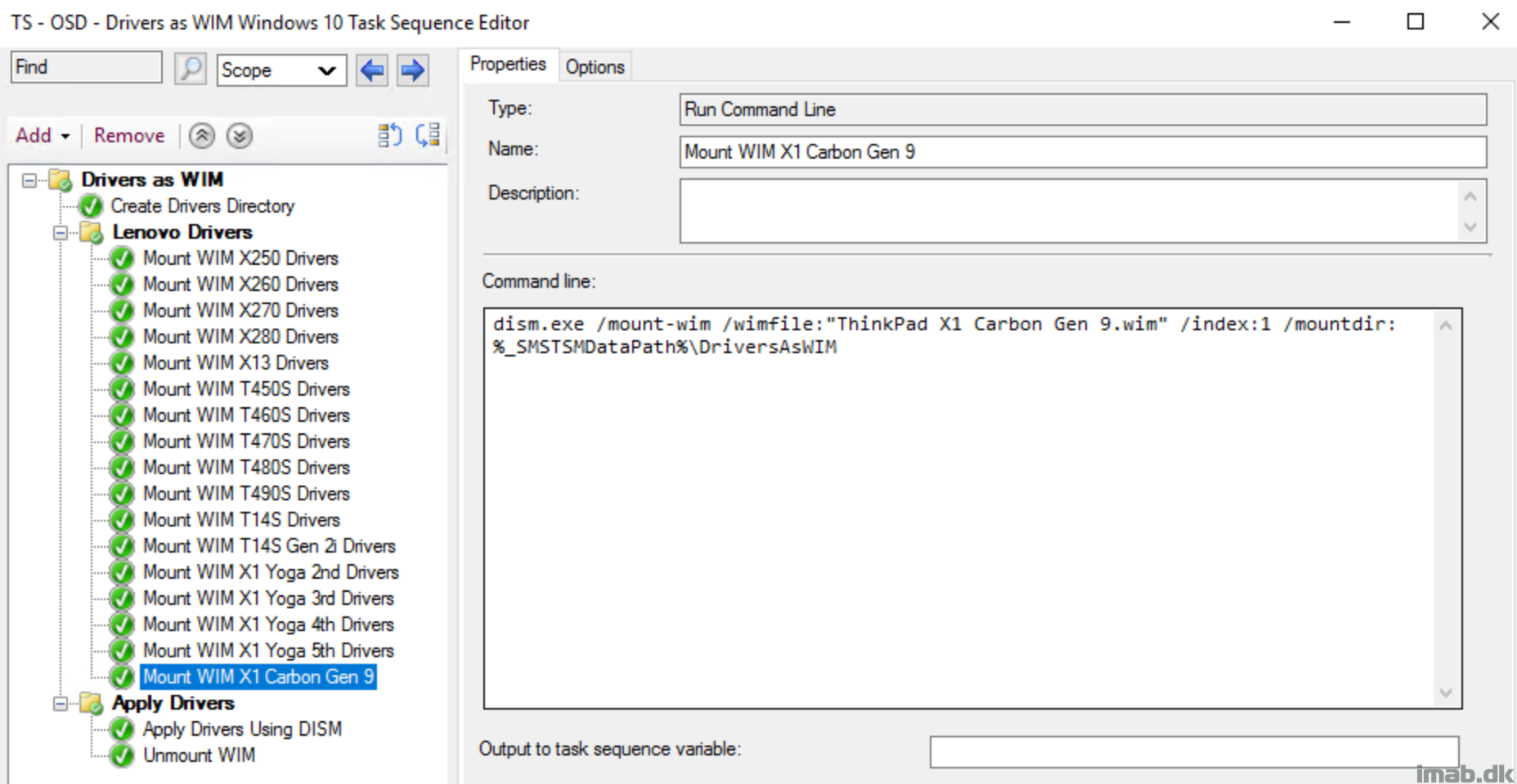This screenshot has width=1517, height=784.
Task: Collapse the Lenovo Drivers group
Action: point(61,233)
